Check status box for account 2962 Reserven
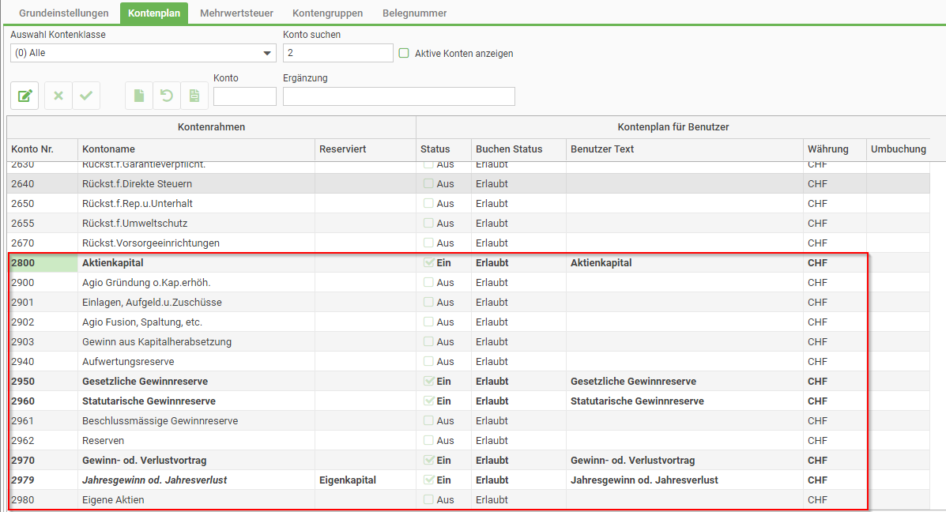The width and height of the screenshot is (946, 512). pyautogui.click(x=429, y=441)
